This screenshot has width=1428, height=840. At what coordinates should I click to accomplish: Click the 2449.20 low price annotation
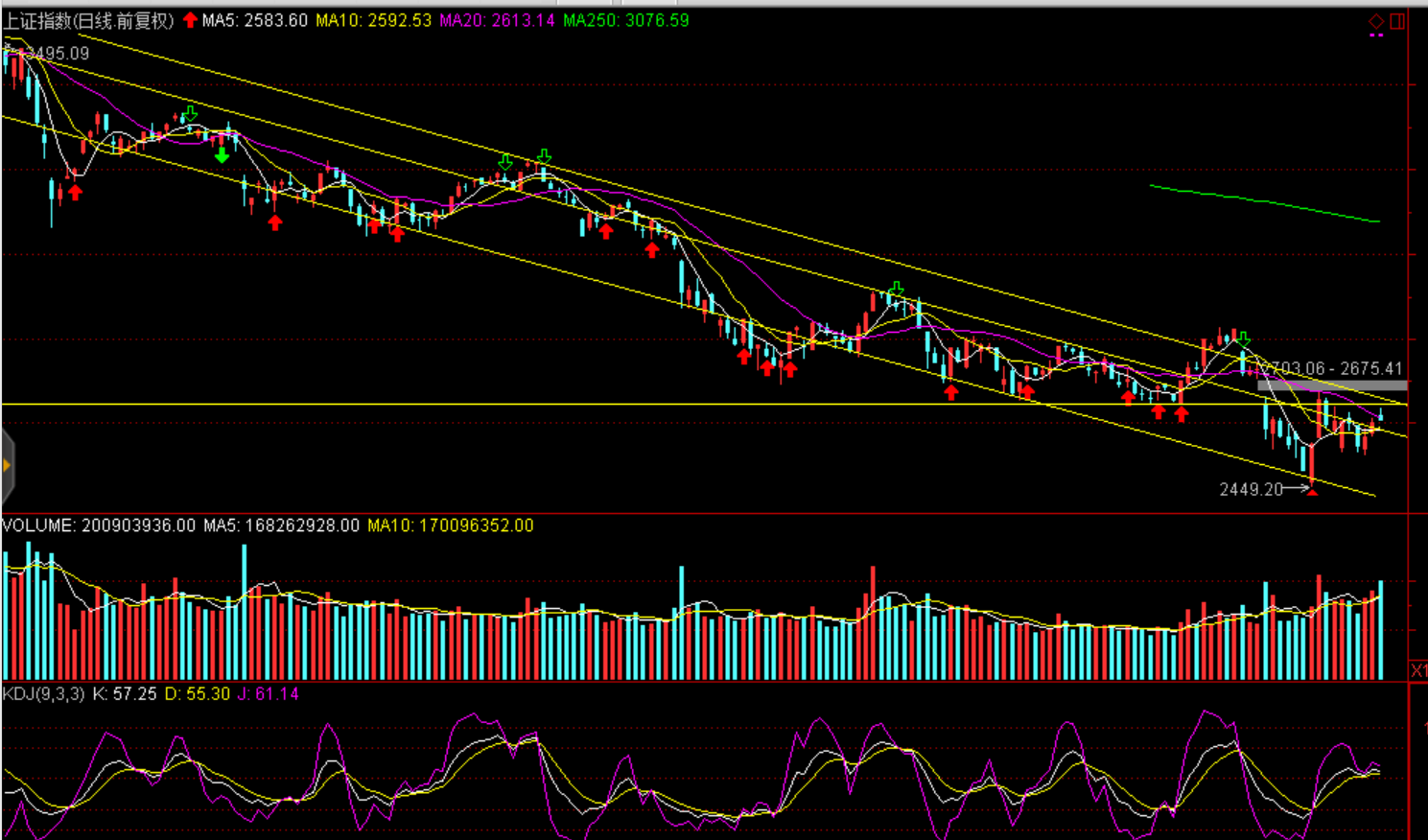[x=1251, y=489]
